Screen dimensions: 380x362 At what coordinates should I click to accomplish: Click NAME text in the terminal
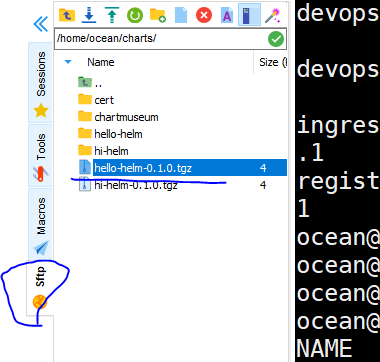click(x=325, y=348)
